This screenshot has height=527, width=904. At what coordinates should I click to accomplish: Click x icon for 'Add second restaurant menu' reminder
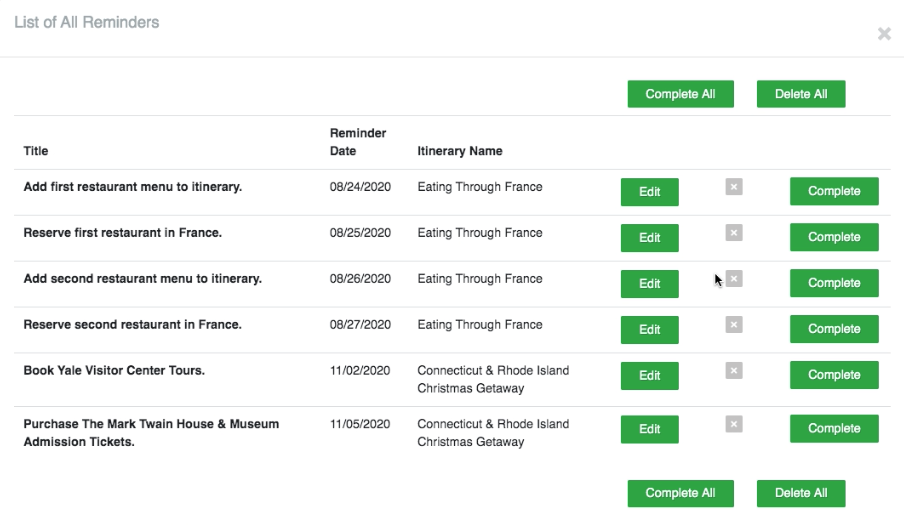tap(733, 279)
